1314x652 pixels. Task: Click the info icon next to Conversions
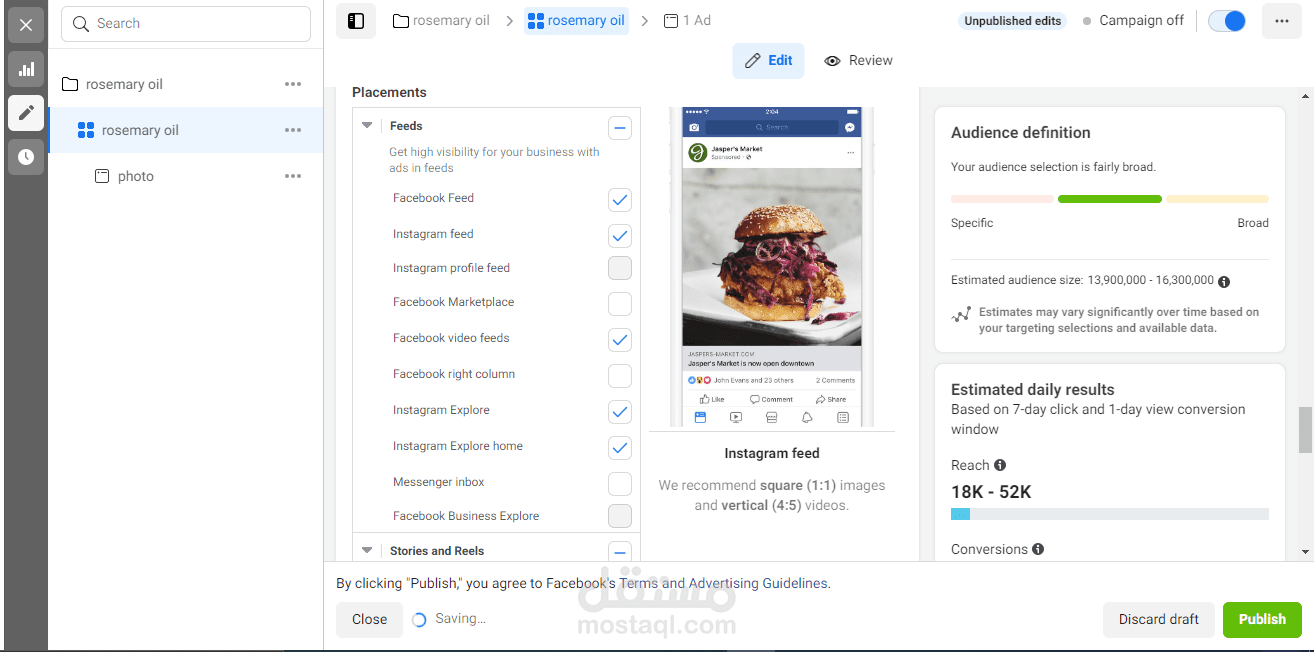pos(1038,549)
